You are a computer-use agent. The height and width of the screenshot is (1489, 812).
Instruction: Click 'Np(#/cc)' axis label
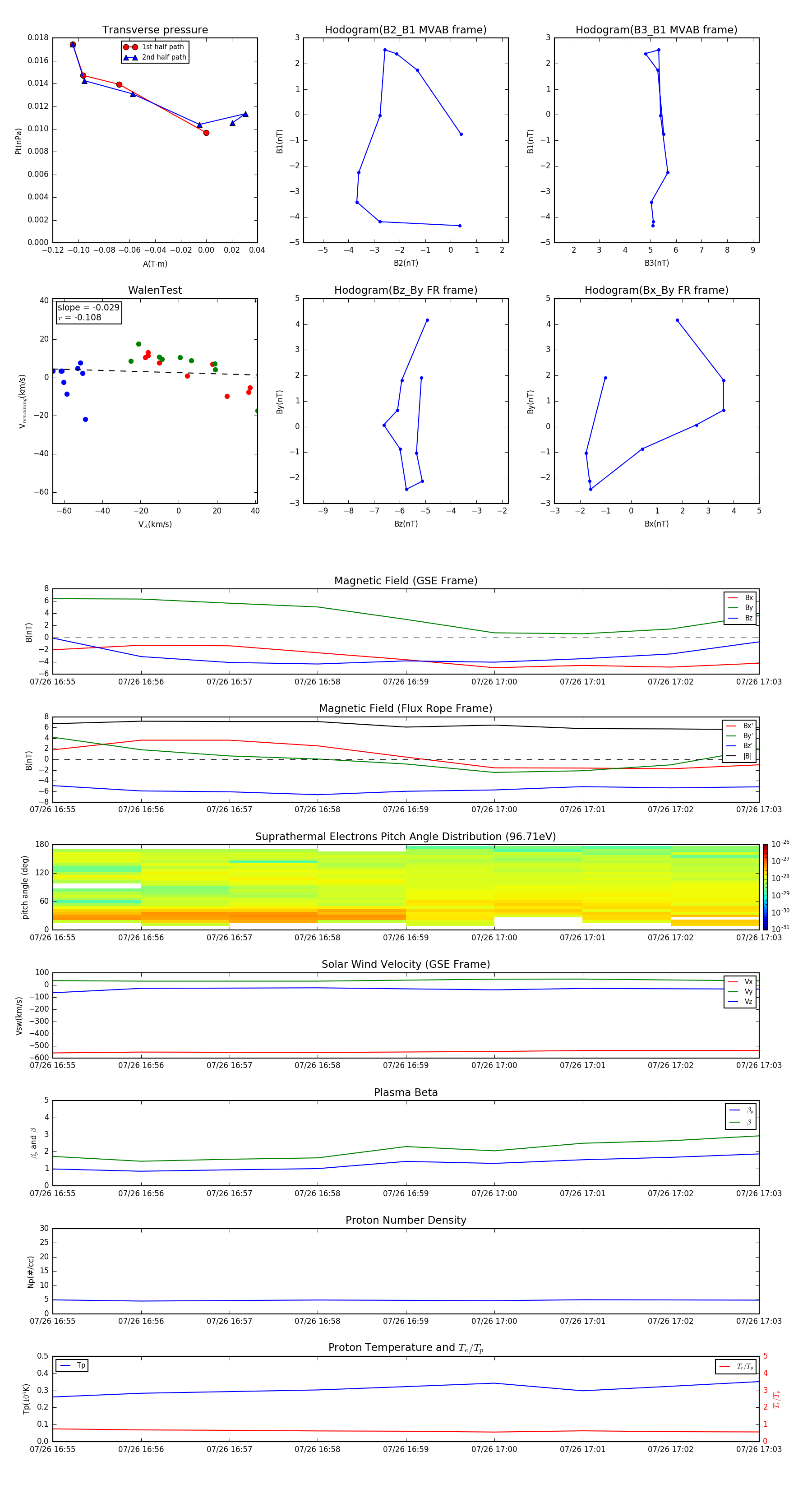click(31, 1272)
